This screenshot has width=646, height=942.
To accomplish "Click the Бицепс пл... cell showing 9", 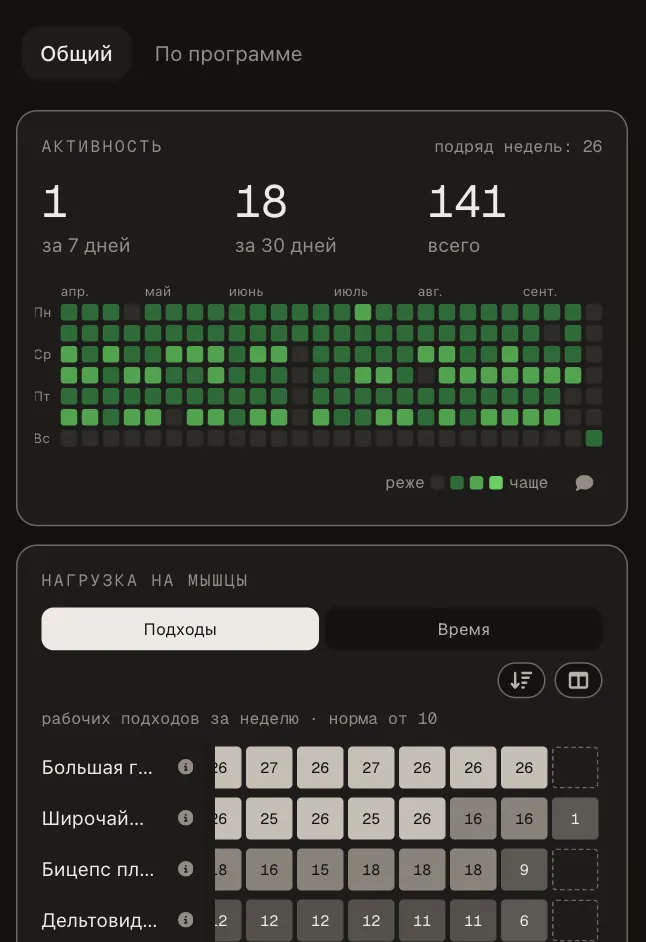I will 524,869.
